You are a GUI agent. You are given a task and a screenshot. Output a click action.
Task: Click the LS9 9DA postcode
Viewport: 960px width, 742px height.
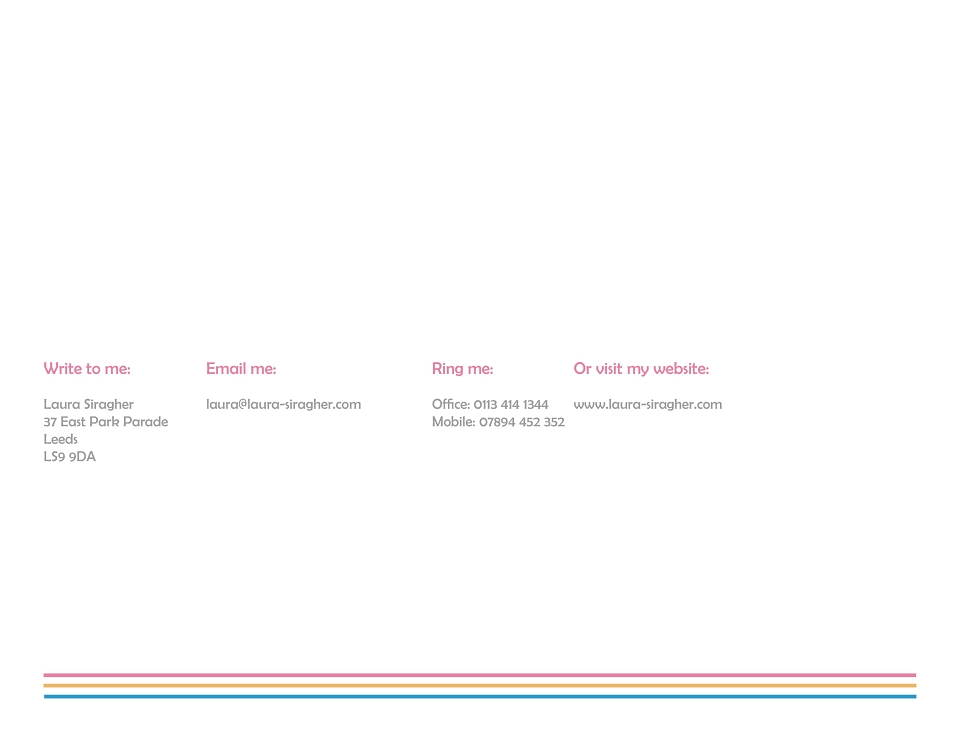tap(69, 457)
